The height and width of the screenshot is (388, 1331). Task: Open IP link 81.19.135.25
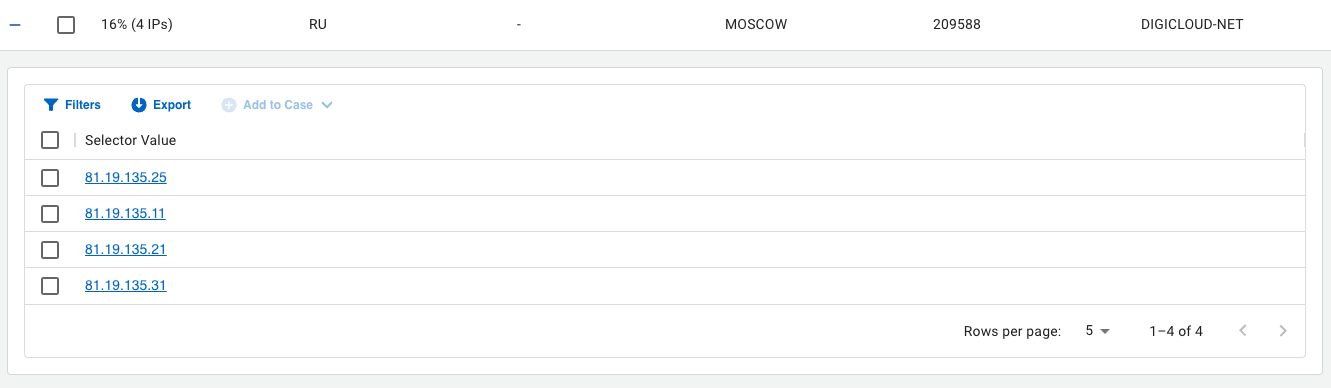[x=125, y=178]
